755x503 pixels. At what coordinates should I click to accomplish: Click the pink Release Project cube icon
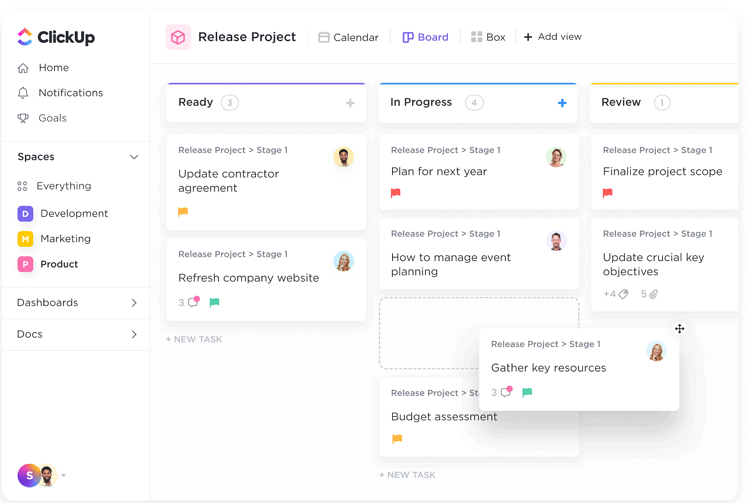click(x=178, y=37)
